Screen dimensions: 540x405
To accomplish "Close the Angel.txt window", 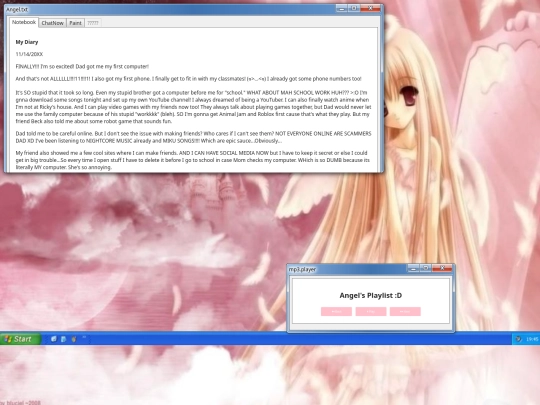I will (x=371, y=8).
